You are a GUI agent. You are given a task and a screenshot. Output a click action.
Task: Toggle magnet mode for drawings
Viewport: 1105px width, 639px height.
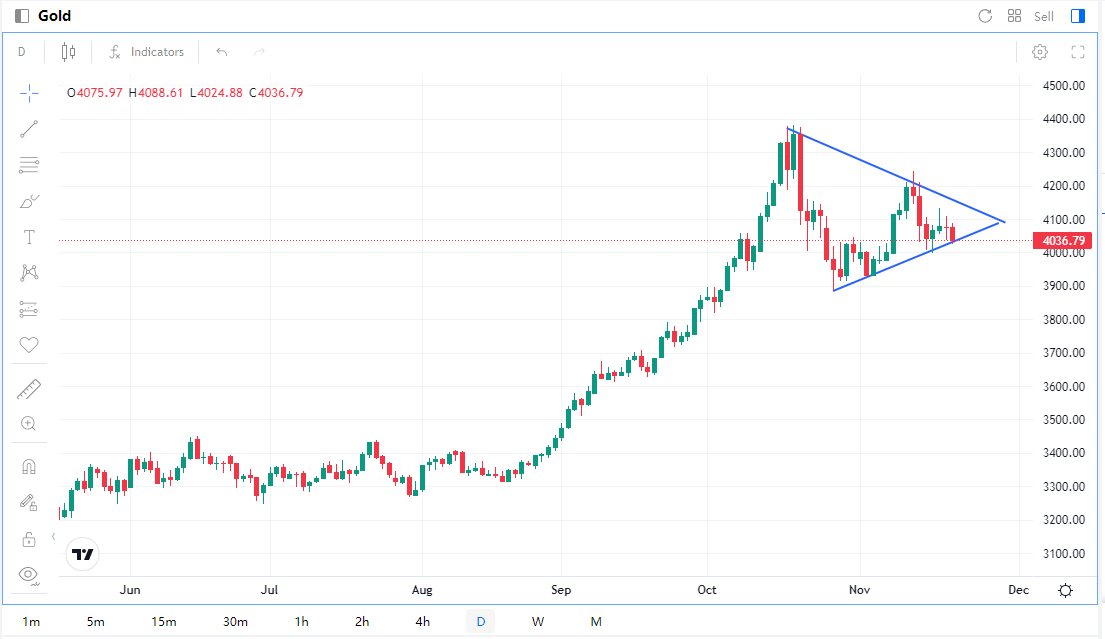coord(29,467)
